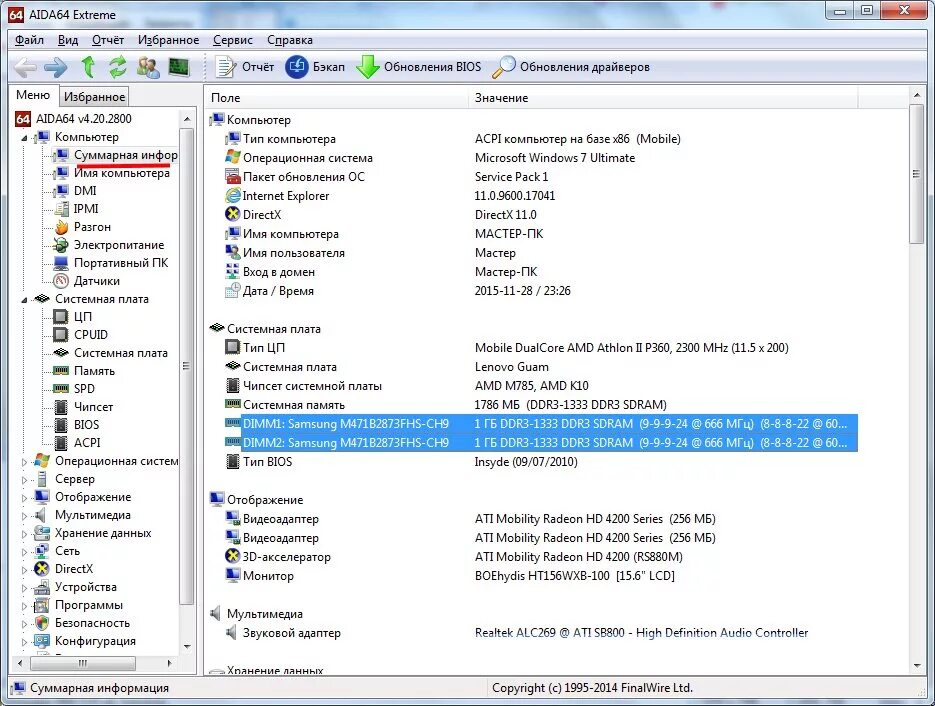The height and width of the screenshot is (706, 935).
Task: Click the Realtek ALC269 audio controller link
Action: pyautogui.click(x=641, y=633)
